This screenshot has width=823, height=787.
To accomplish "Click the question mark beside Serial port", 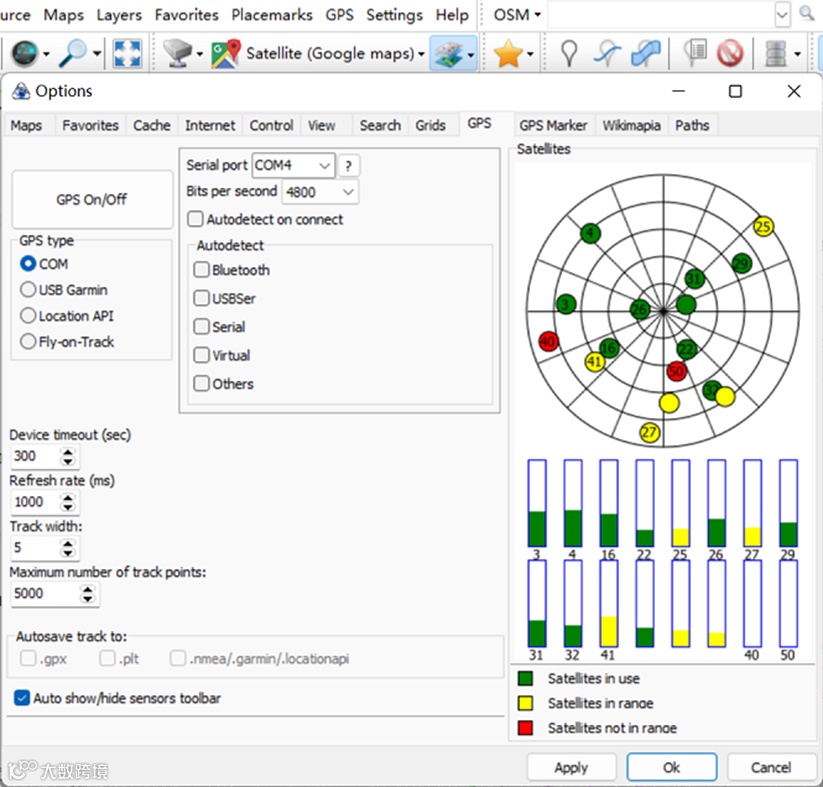I will coord(349,166).
